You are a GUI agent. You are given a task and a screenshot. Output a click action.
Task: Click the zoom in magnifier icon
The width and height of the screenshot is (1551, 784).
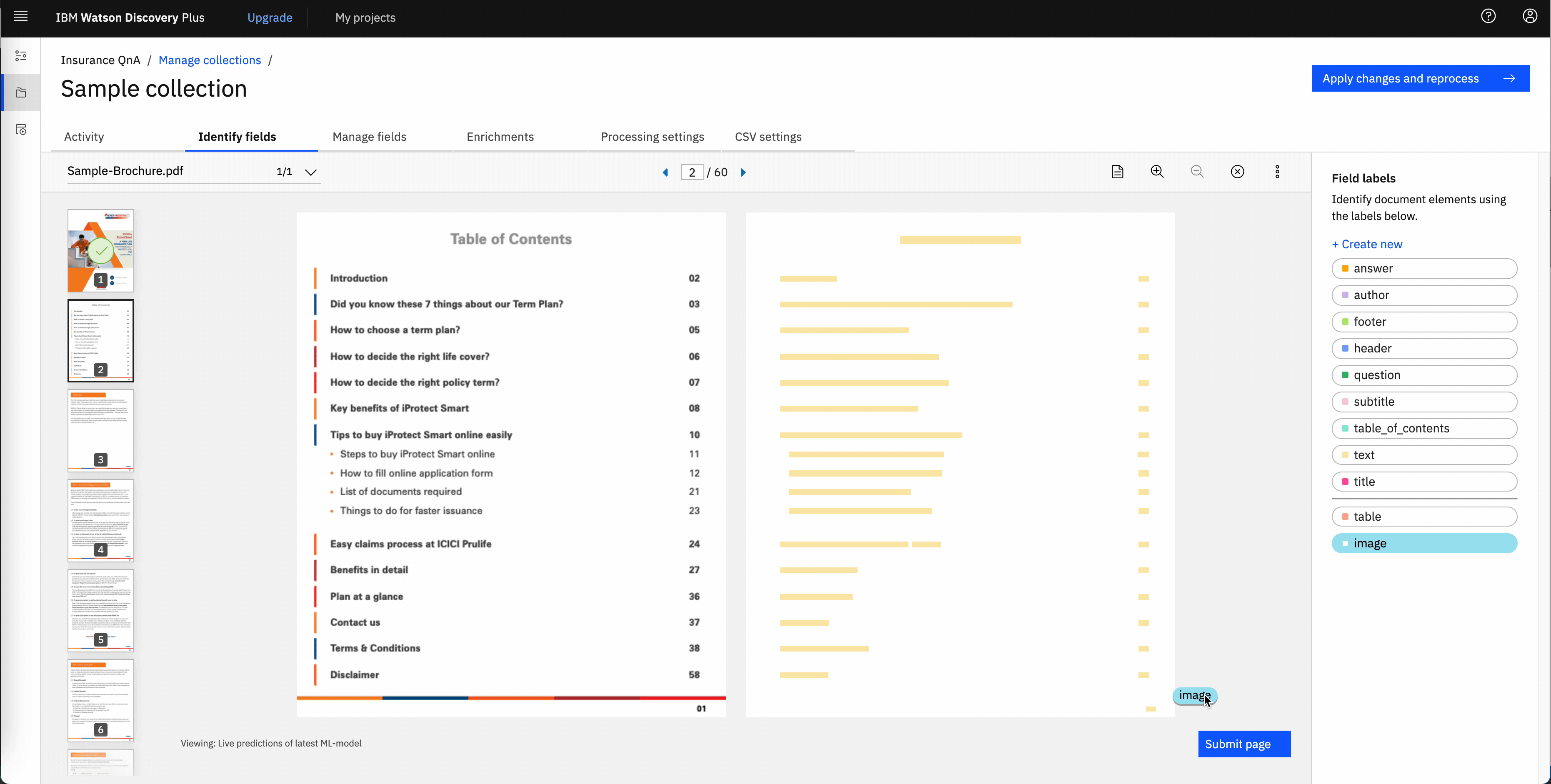(1157, 172)
